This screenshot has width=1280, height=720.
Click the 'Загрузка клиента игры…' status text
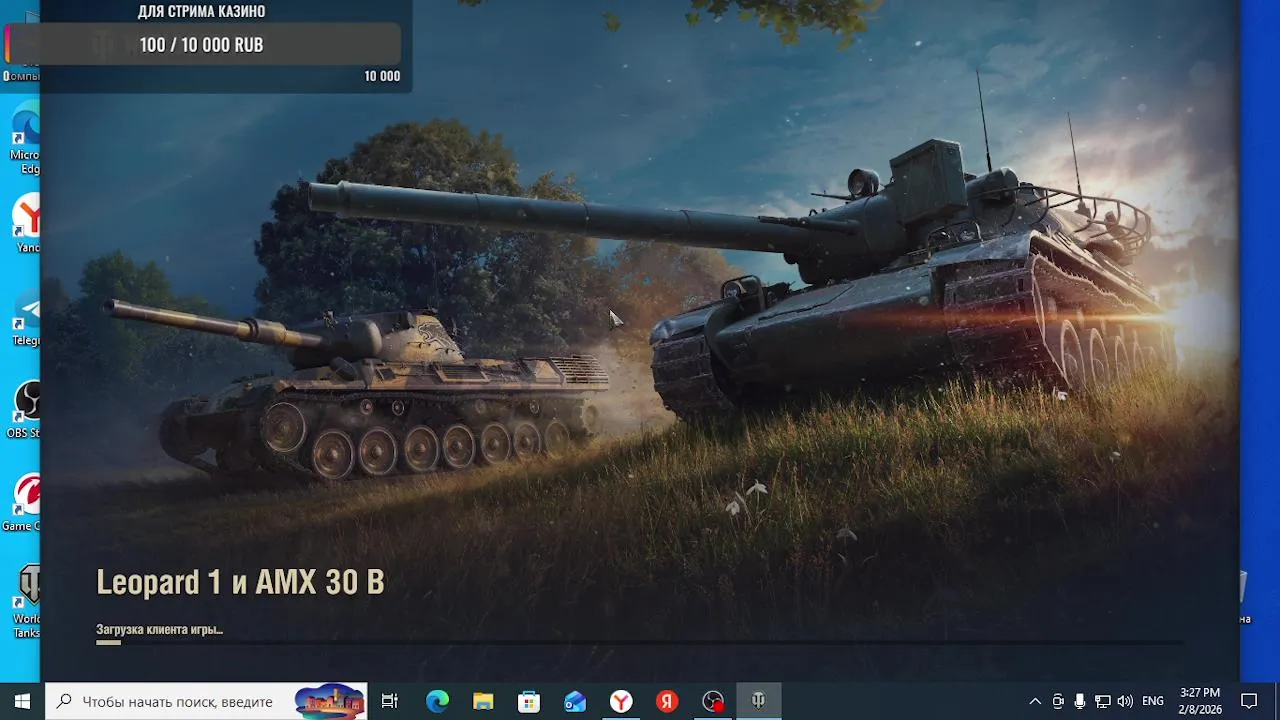pos(159,629)
